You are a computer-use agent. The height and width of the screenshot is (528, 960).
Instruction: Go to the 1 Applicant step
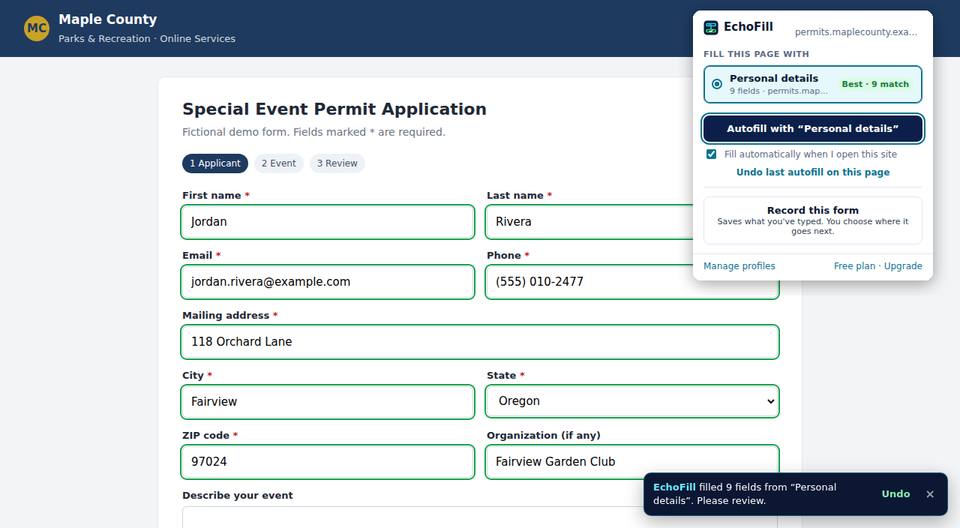click(215, 164)
